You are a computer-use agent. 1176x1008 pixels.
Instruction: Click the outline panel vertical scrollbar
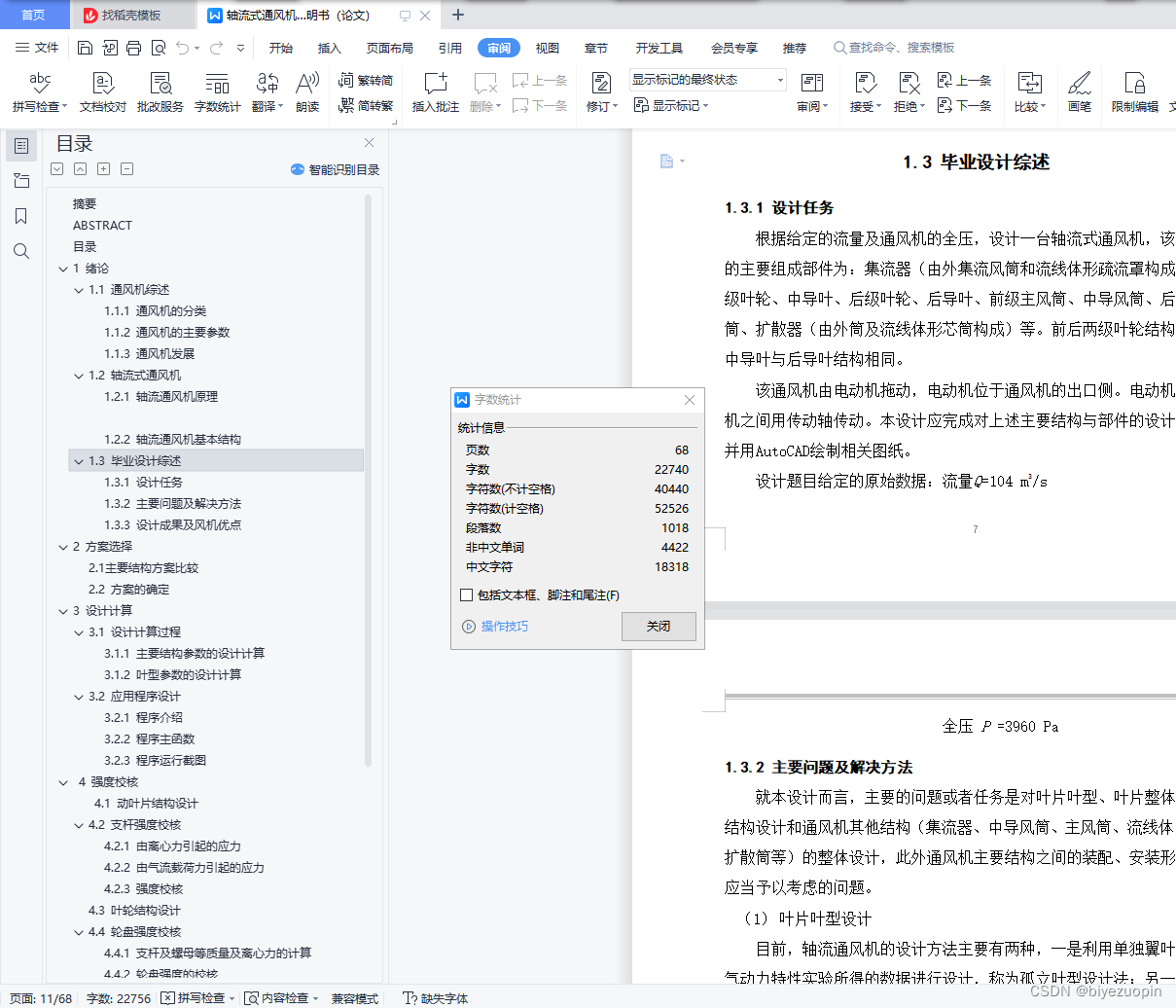coord(369,480)
